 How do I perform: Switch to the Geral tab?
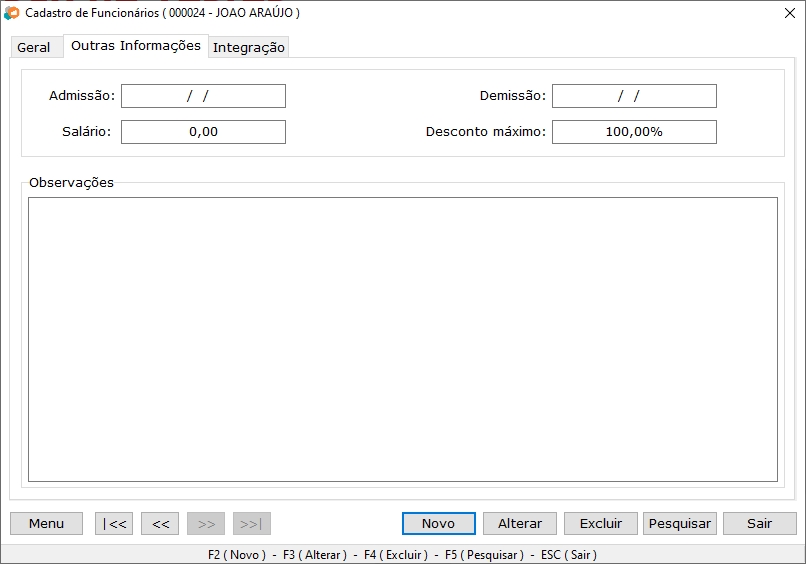point(34,47)
